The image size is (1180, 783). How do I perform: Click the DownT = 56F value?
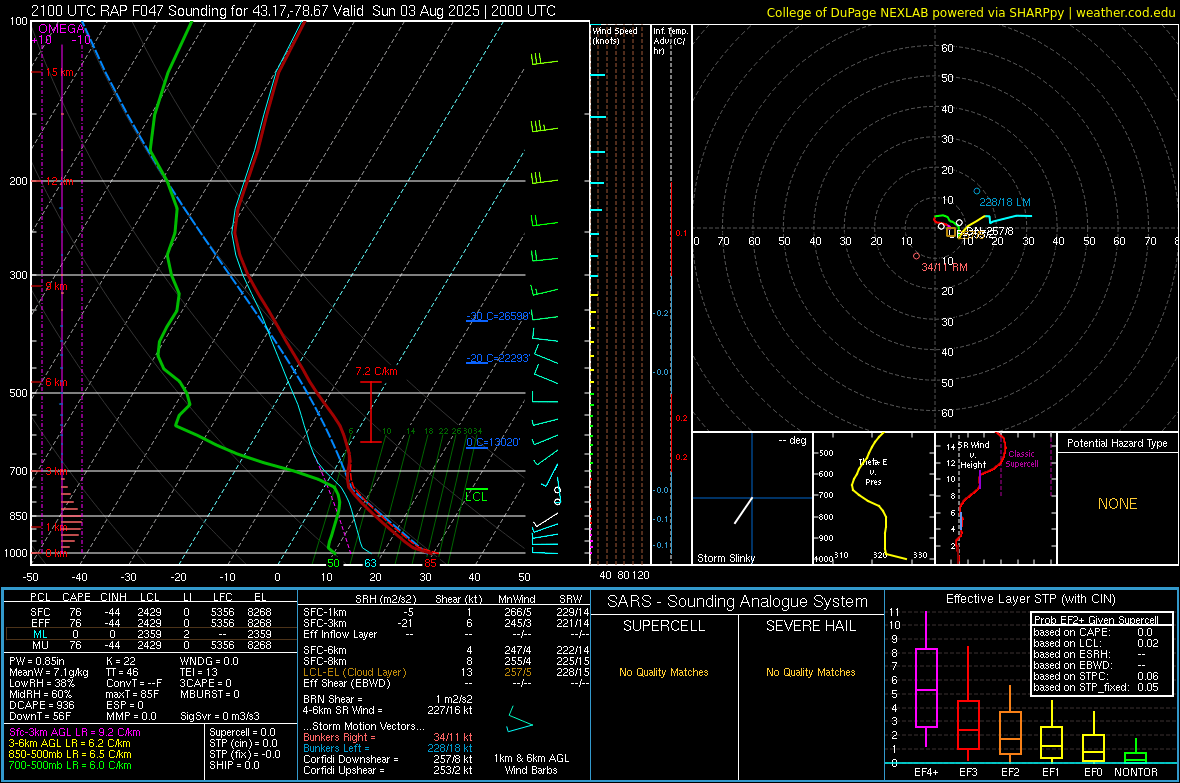click(40, 716)
